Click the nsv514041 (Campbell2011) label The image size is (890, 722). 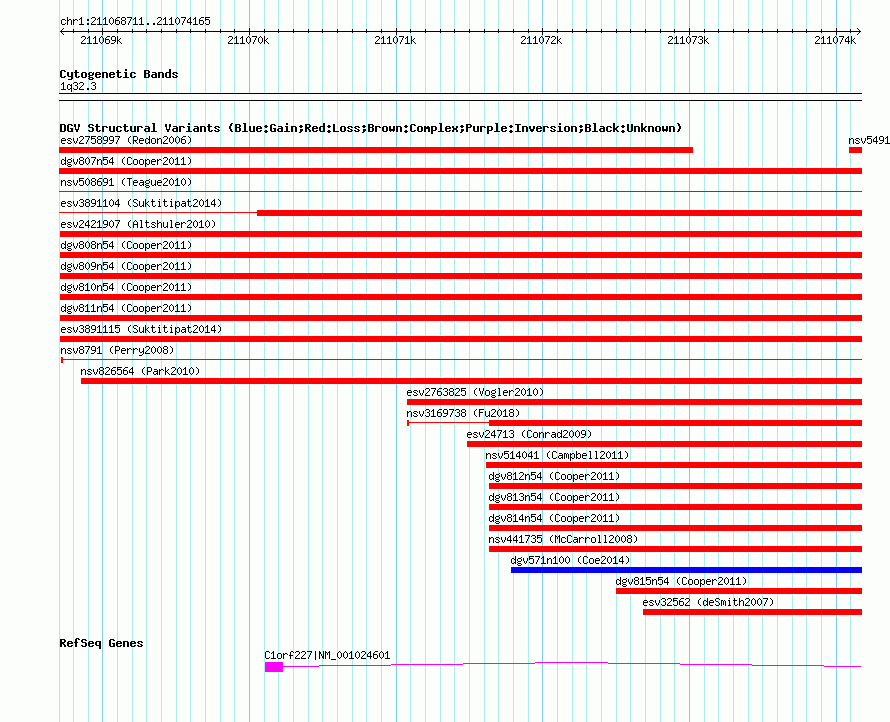click(x=557, y=455)
